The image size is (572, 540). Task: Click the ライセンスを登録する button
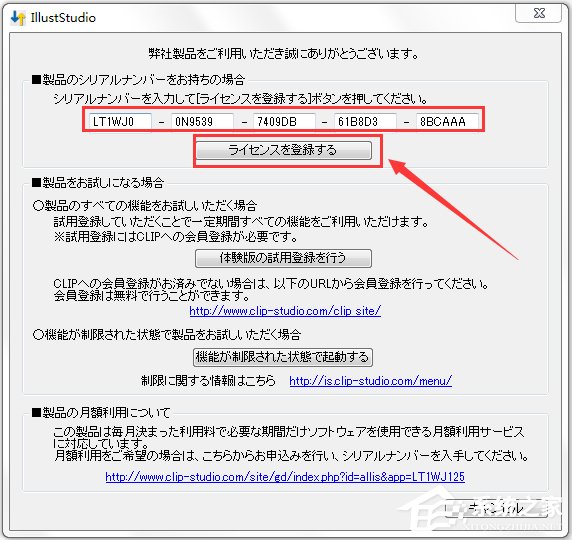(x=283, y=150)
